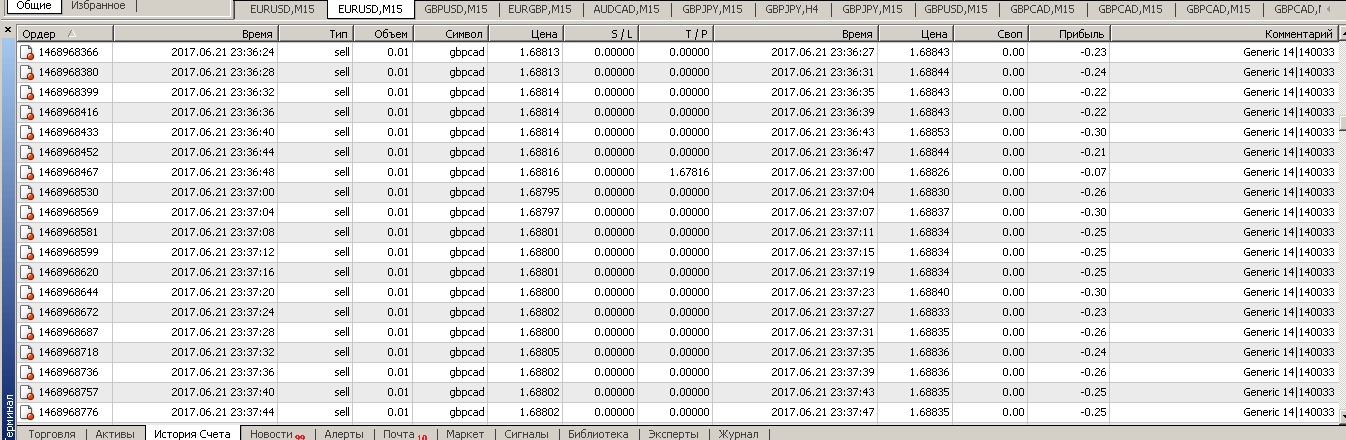1346x440 pixels.
Task: Open the GBPJPY,H4 chart tab
Action: click(792, 9)
